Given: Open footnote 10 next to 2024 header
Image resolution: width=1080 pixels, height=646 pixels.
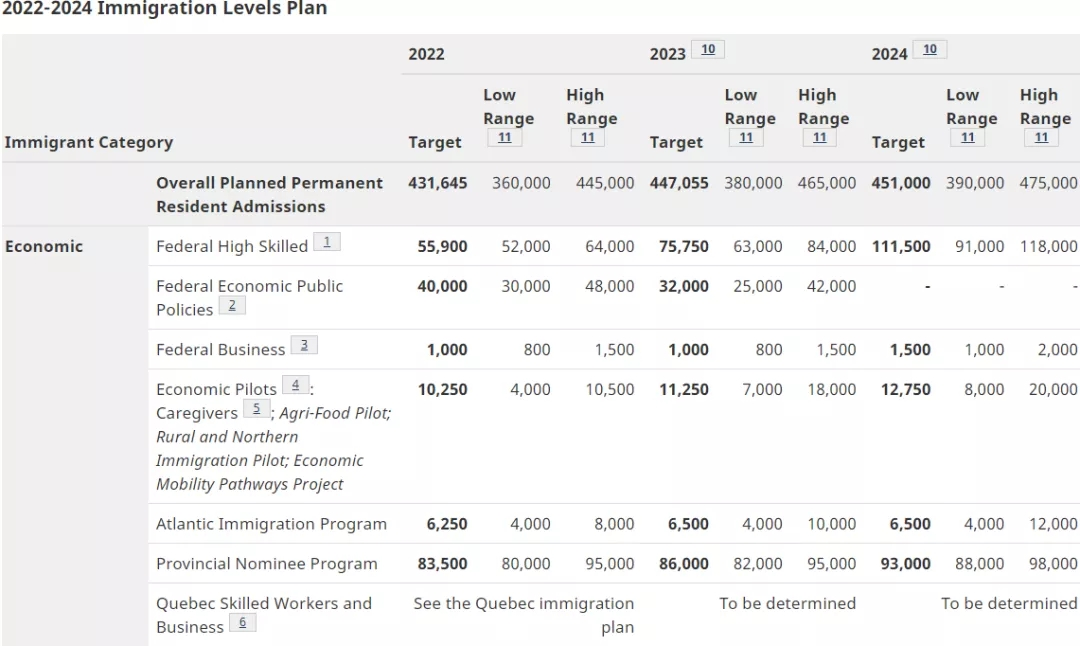Looking at the screenshot, I should (x=929, y=49).
